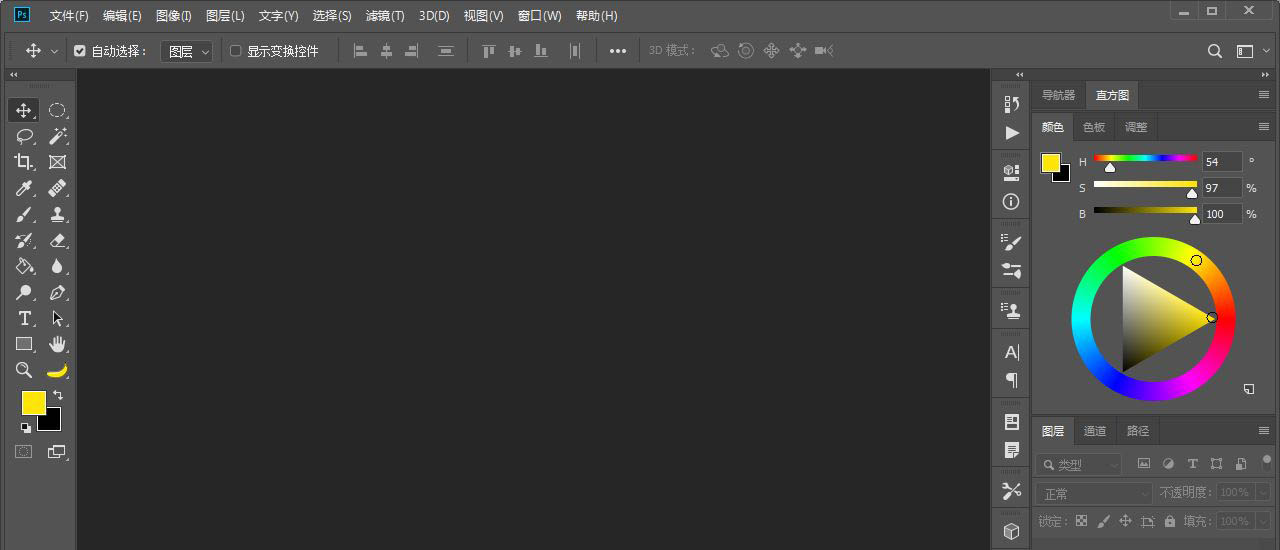1280x550 pixels.
Task: Switch to the 通道 tab
Action: pyautogui.click(x=1095, y=431)
